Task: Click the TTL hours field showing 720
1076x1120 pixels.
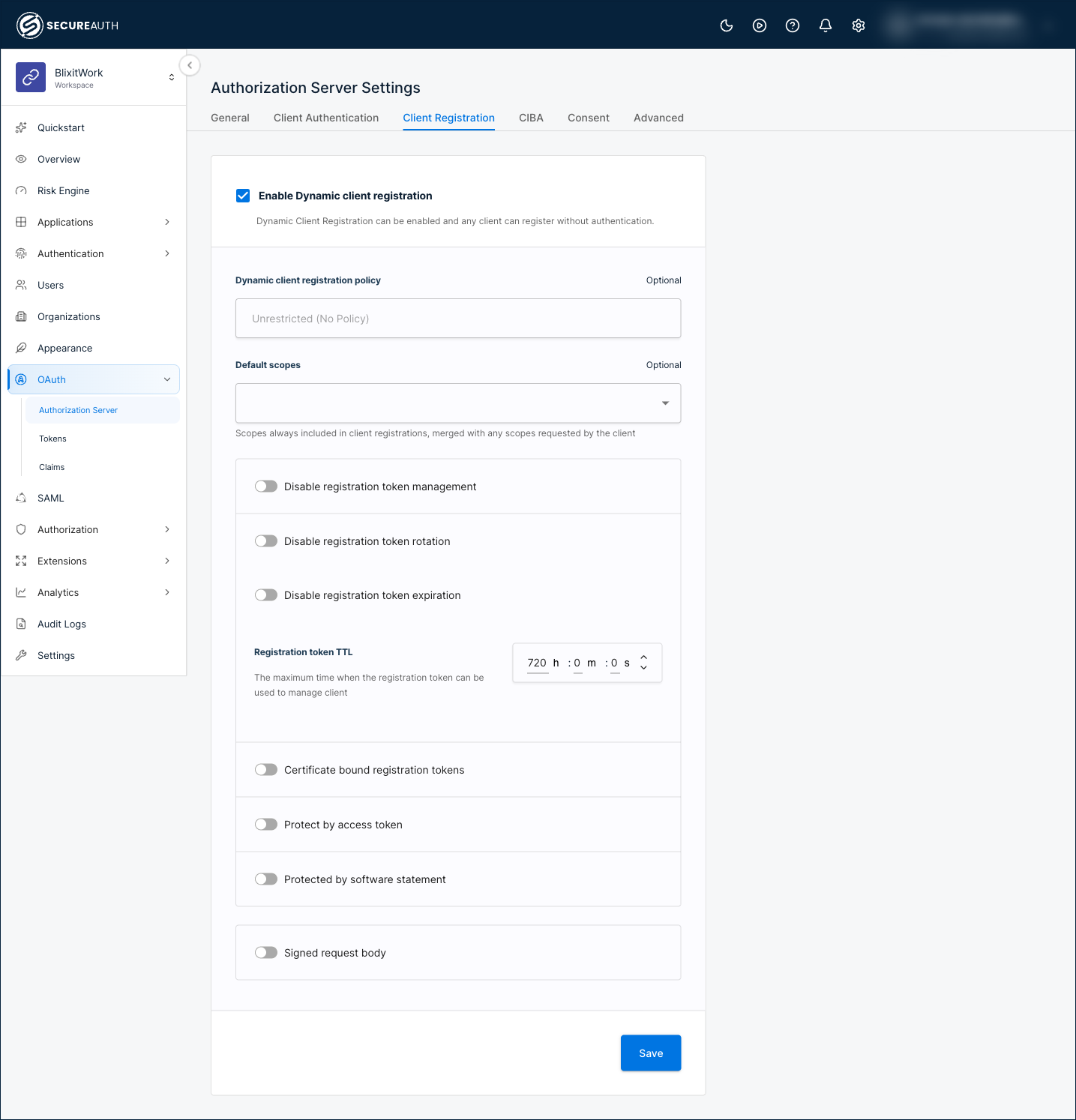Action: click(x=537, y=663)
